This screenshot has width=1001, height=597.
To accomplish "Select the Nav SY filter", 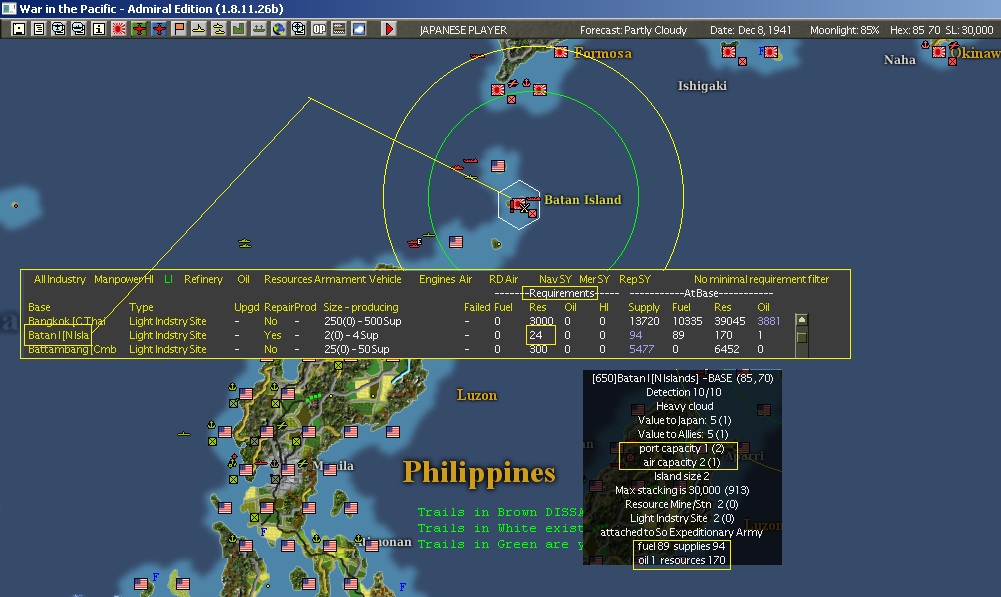I will tap(555, 279).
